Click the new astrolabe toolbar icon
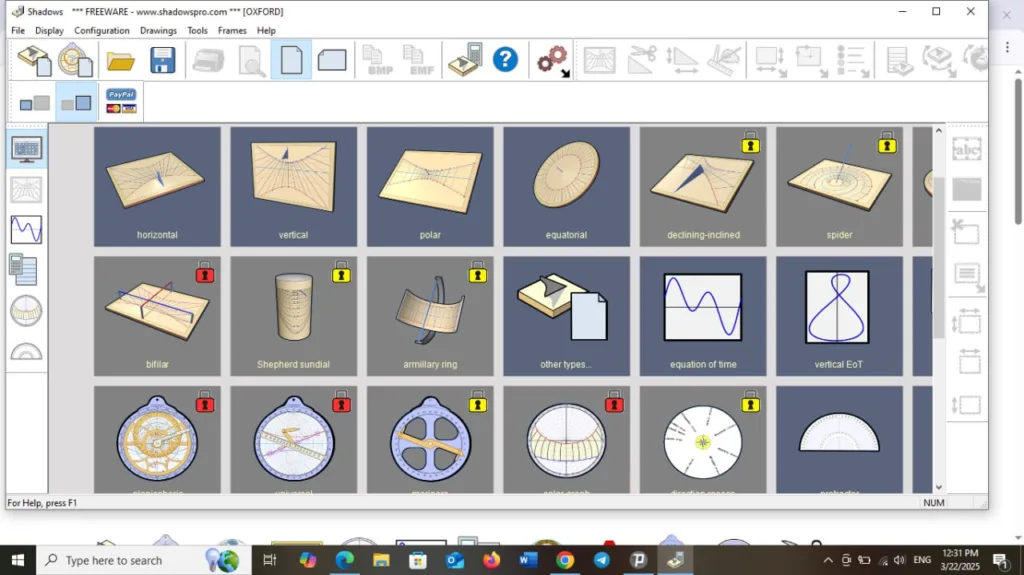 point(74,60)
